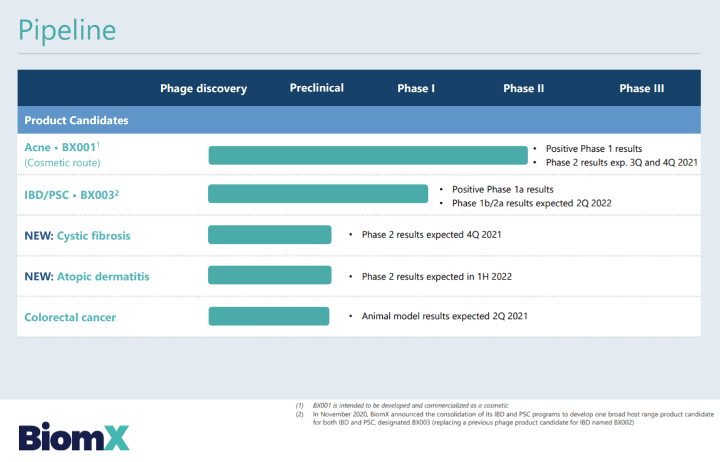Click the NEW: Atopic dermatitis label
Viewport: 720px width, 462px height.
[86, 276]
